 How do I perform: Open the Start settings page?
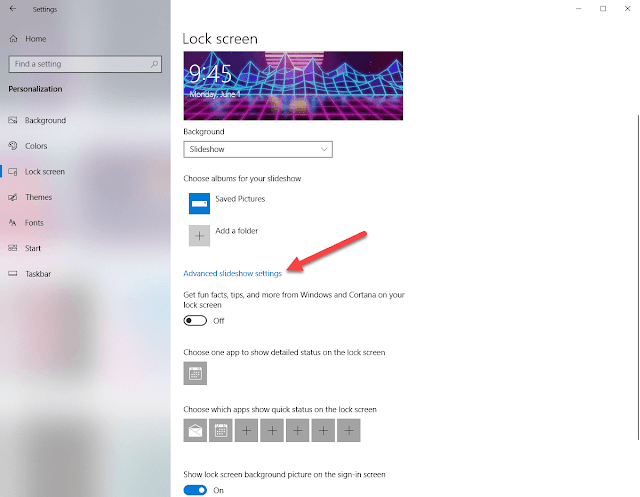coord(33,248)
